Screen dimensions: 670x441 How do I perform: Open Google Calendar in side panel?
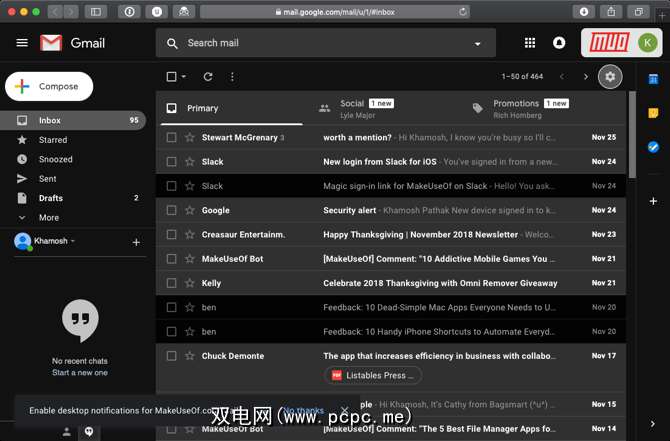(x=653, y=79)
